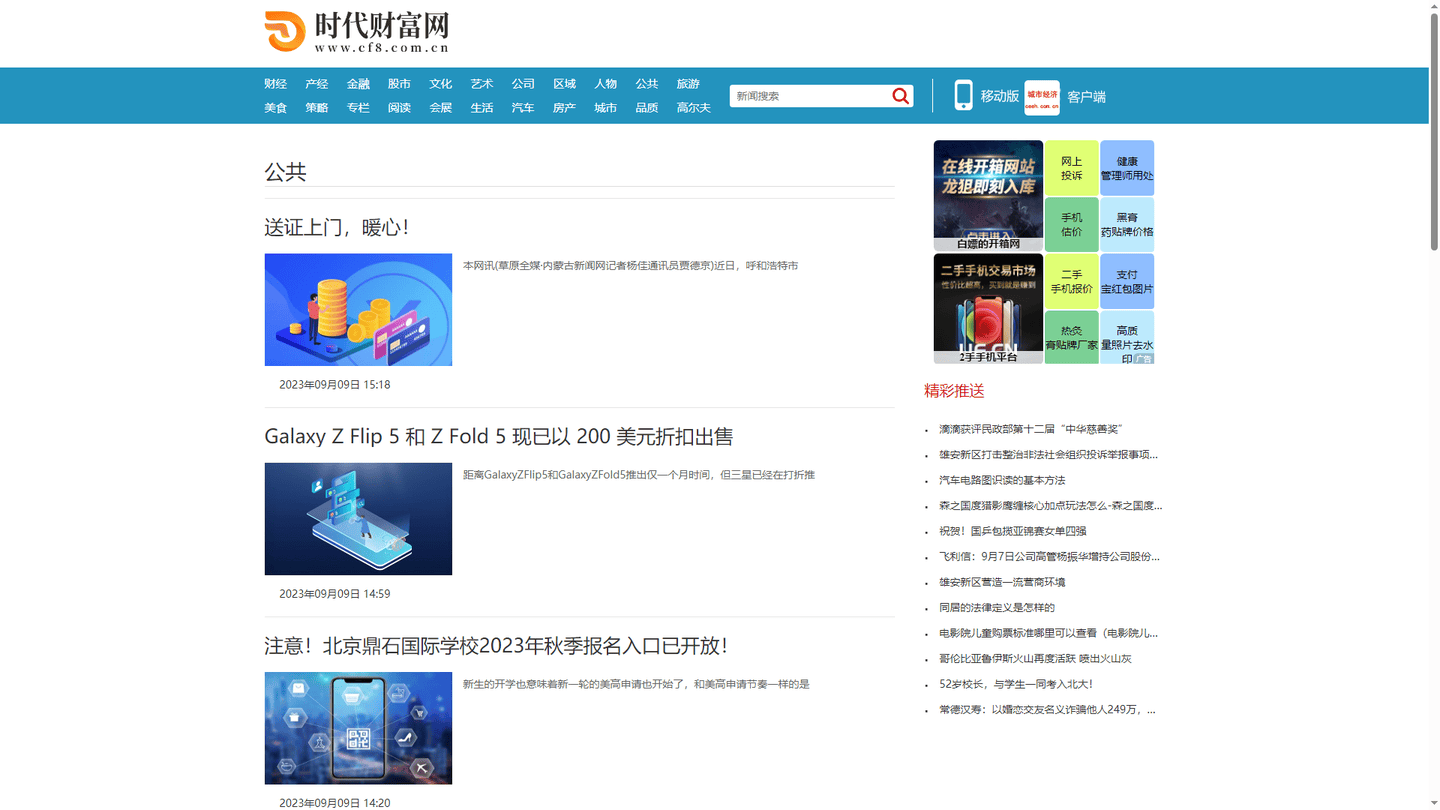Select 生活 in the navigation bar
Image resolution: width=1440 pixels, height=810 pixels.
(482, 108)
